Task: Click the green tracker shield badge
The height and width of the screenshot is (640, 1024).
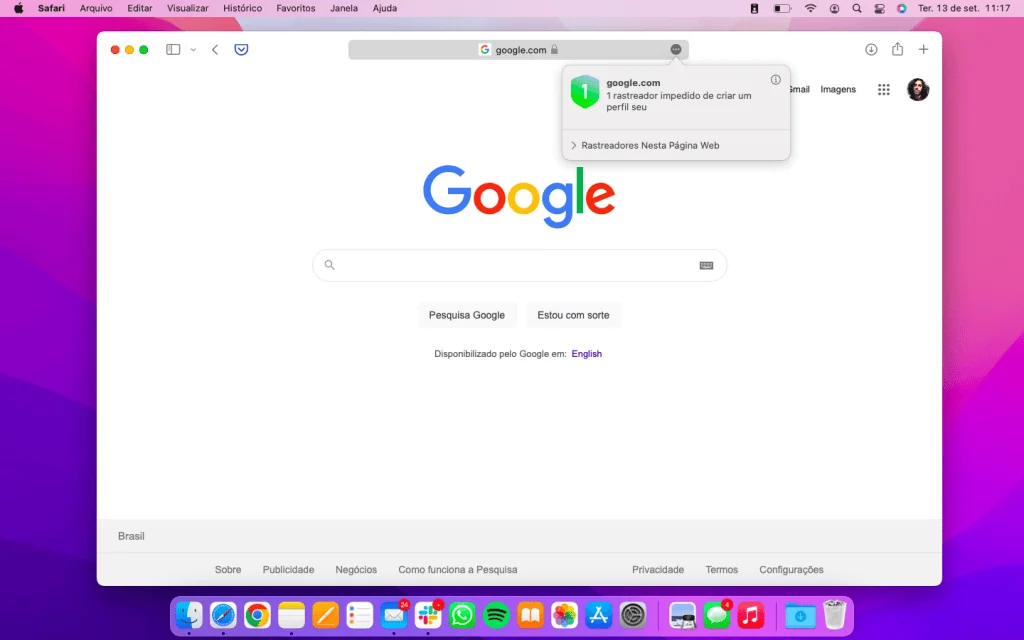Action: tap(584, 91)
